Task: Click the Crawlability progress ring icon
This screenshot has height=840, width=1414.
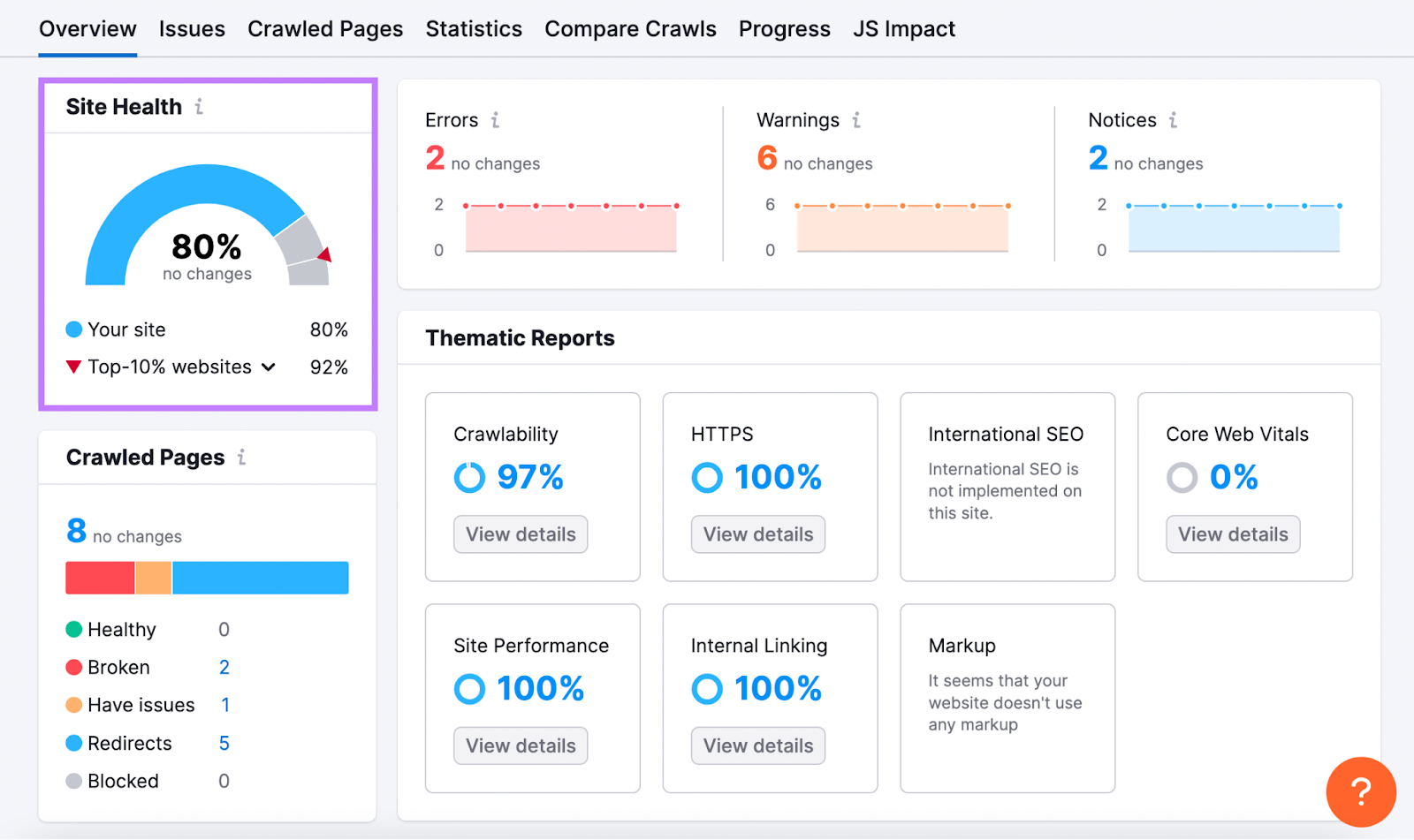Action: tap(469, 478)
